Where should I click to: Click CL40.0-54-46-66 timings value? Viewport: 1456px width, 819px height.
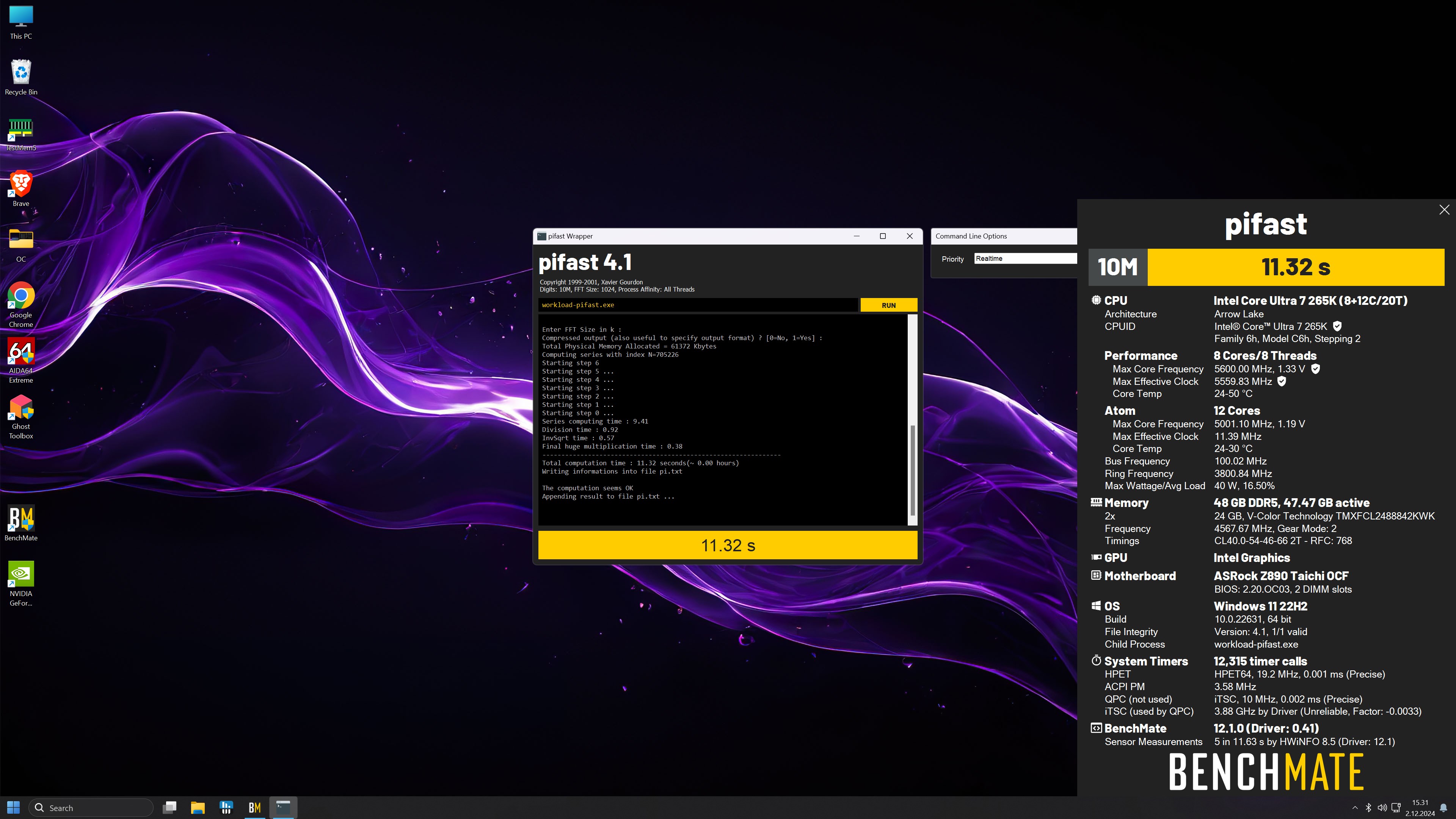1283,540
